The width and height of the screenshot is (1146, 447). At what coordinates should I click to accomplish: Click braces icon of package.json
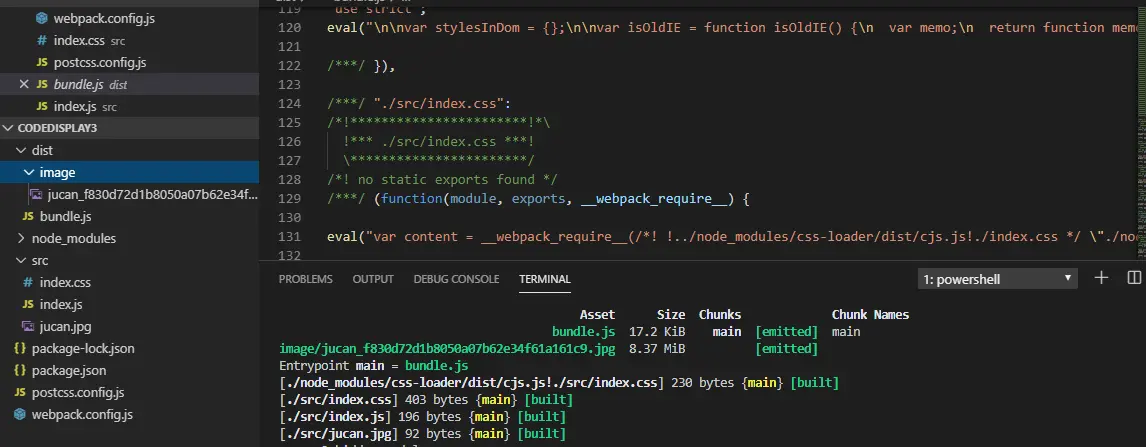tap(20, 370)
